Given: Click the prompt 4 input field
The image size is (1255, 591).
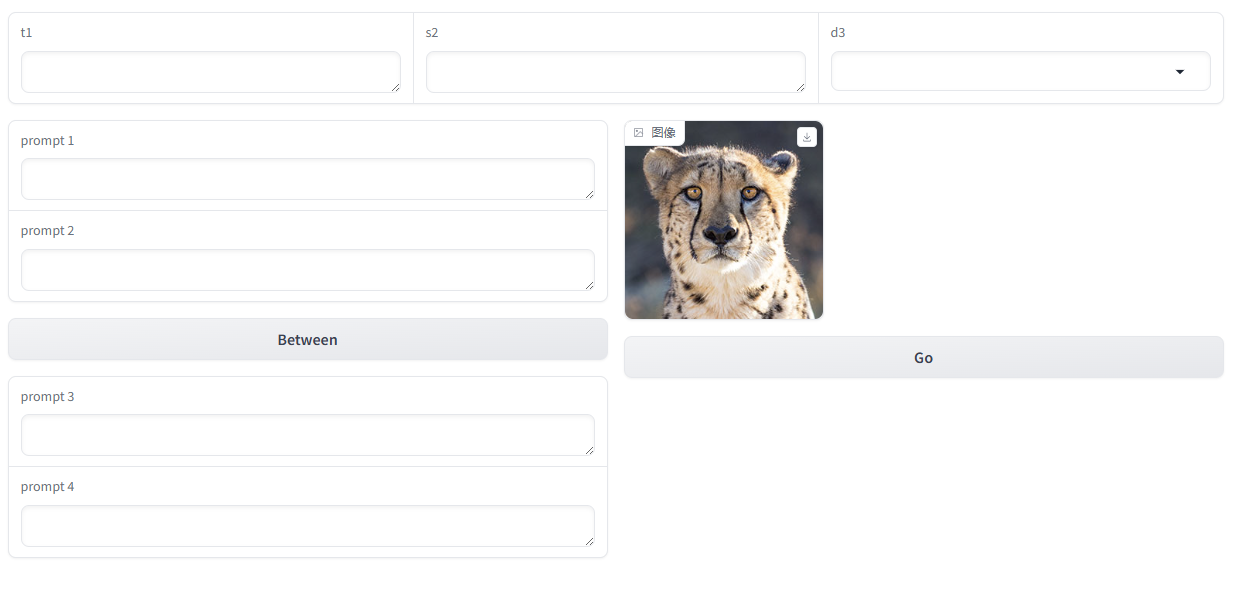Looking at the screenshot, I should click(x=308, y=526).
